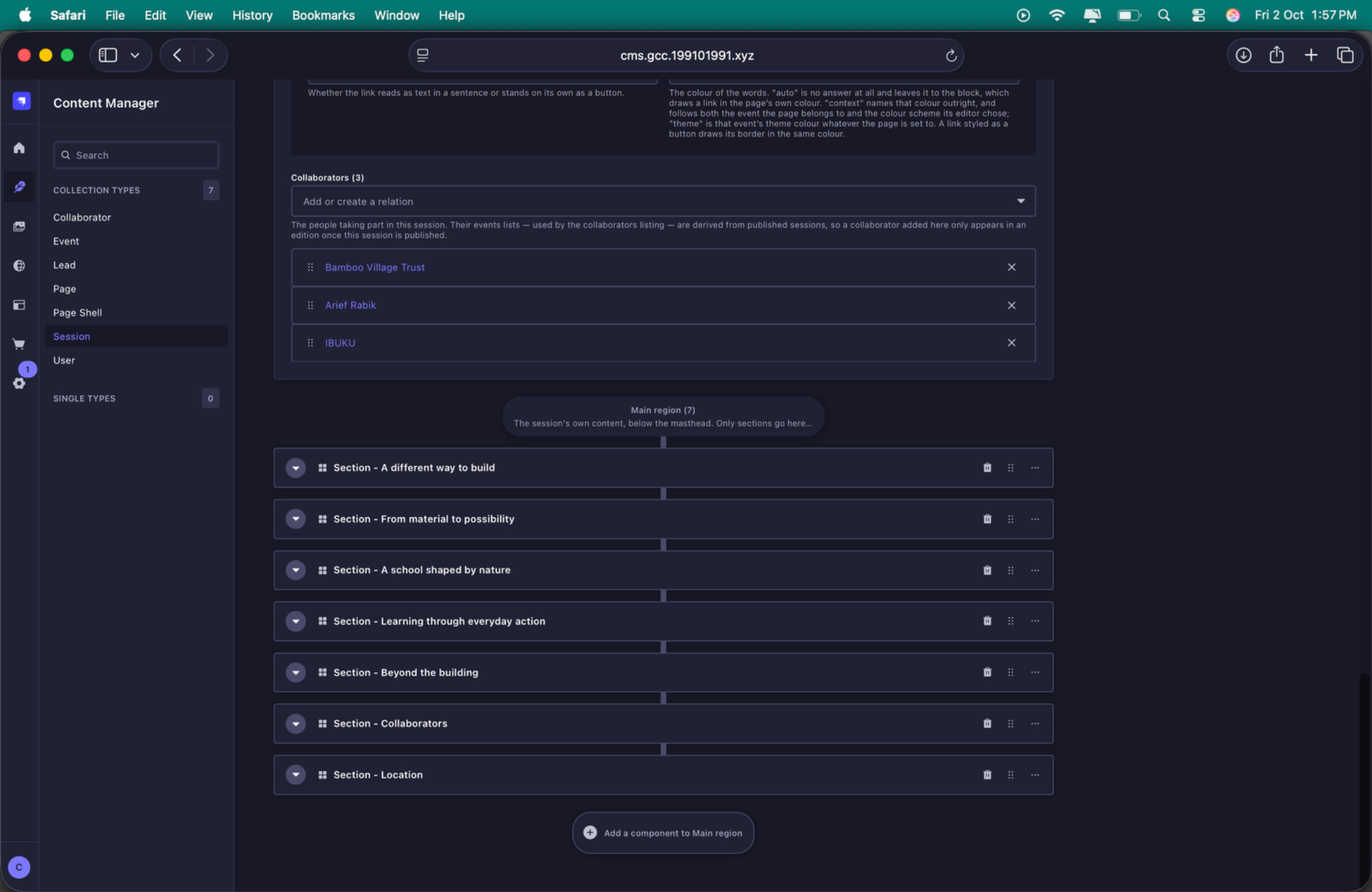
Task: Expand Section - Learning through everyday action
Action: click(x=296, y=621)
